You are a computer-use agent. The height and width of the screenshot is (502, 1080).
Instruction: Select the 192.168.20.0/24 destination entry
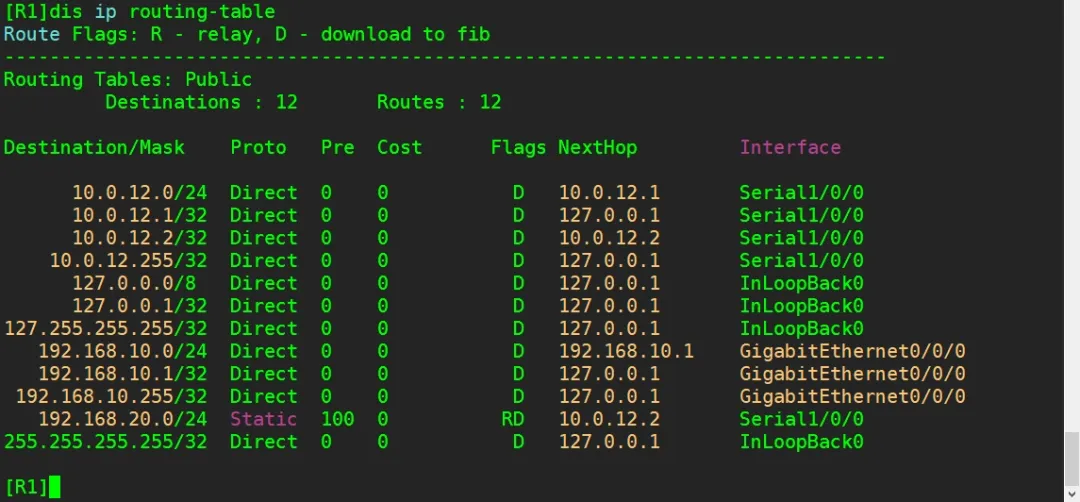pyautogui.click(x=122, y=419)
